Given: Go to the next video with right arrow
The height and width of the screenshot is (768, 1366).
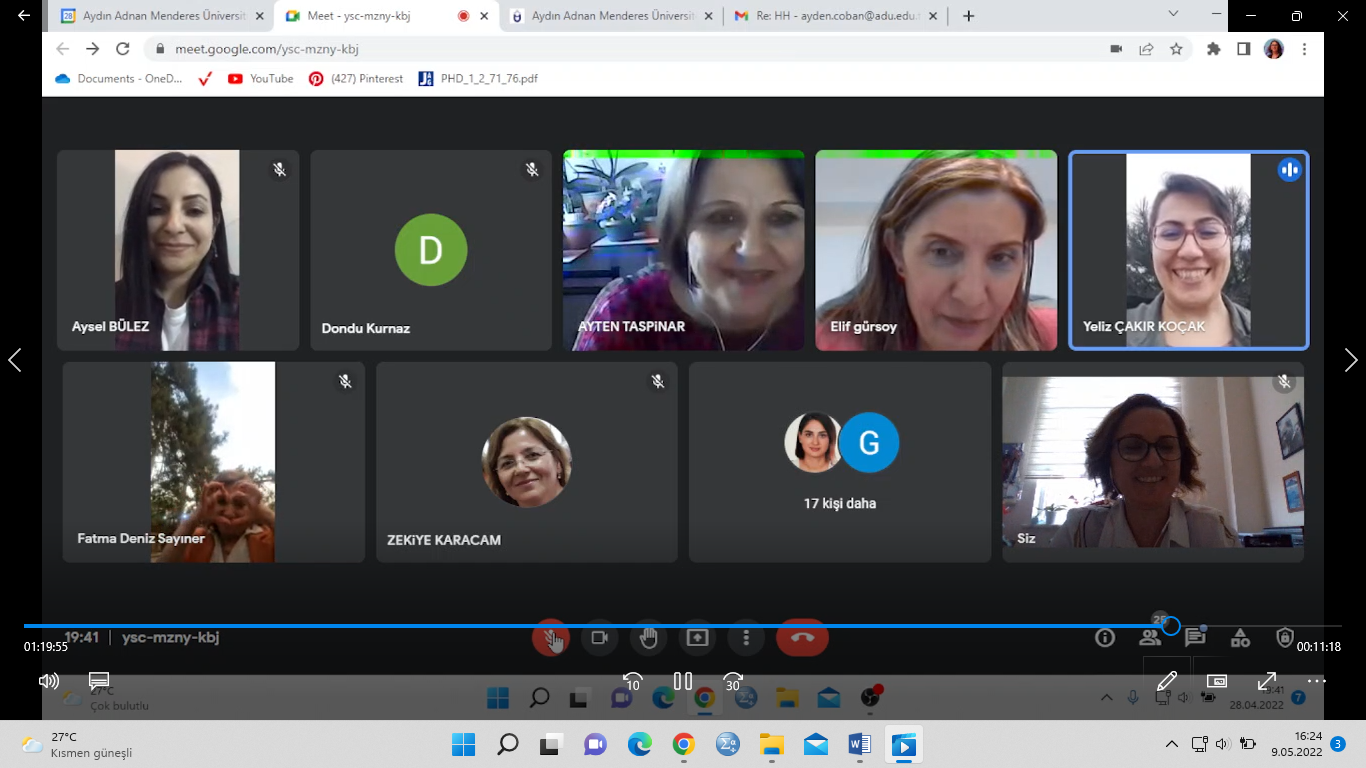Looking at the screenshot, I should [1351, 360].
